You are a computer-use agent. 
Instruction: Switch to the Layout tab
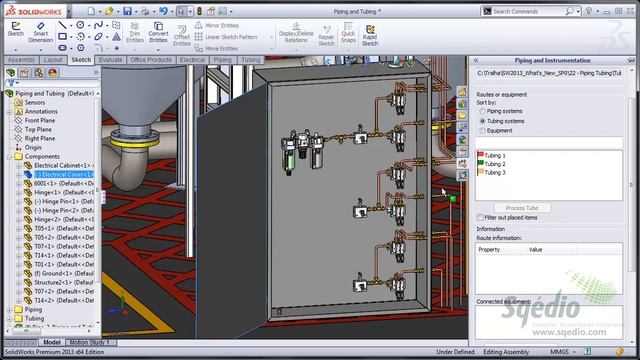[x=53, y=60]
